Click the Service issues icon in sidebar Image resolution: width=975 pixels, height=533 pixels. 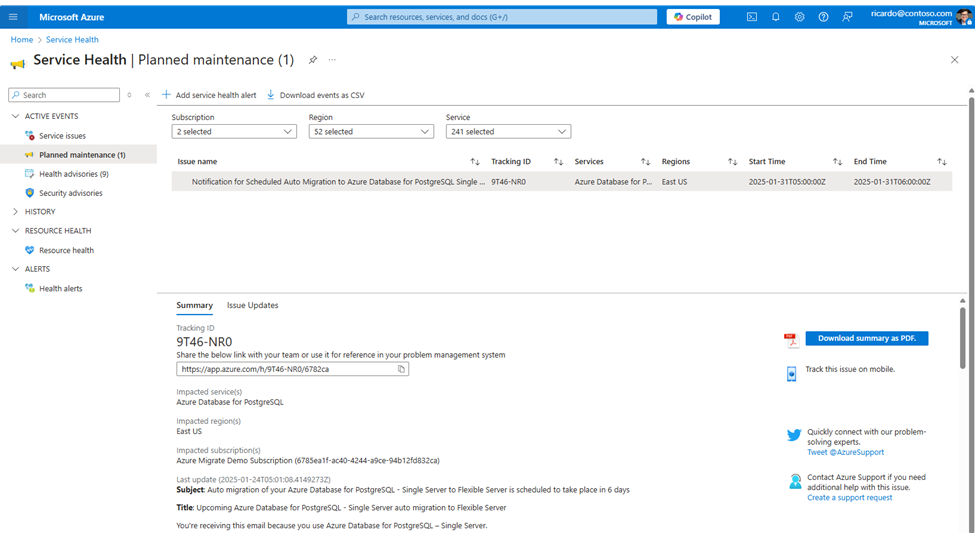[29, 136]
